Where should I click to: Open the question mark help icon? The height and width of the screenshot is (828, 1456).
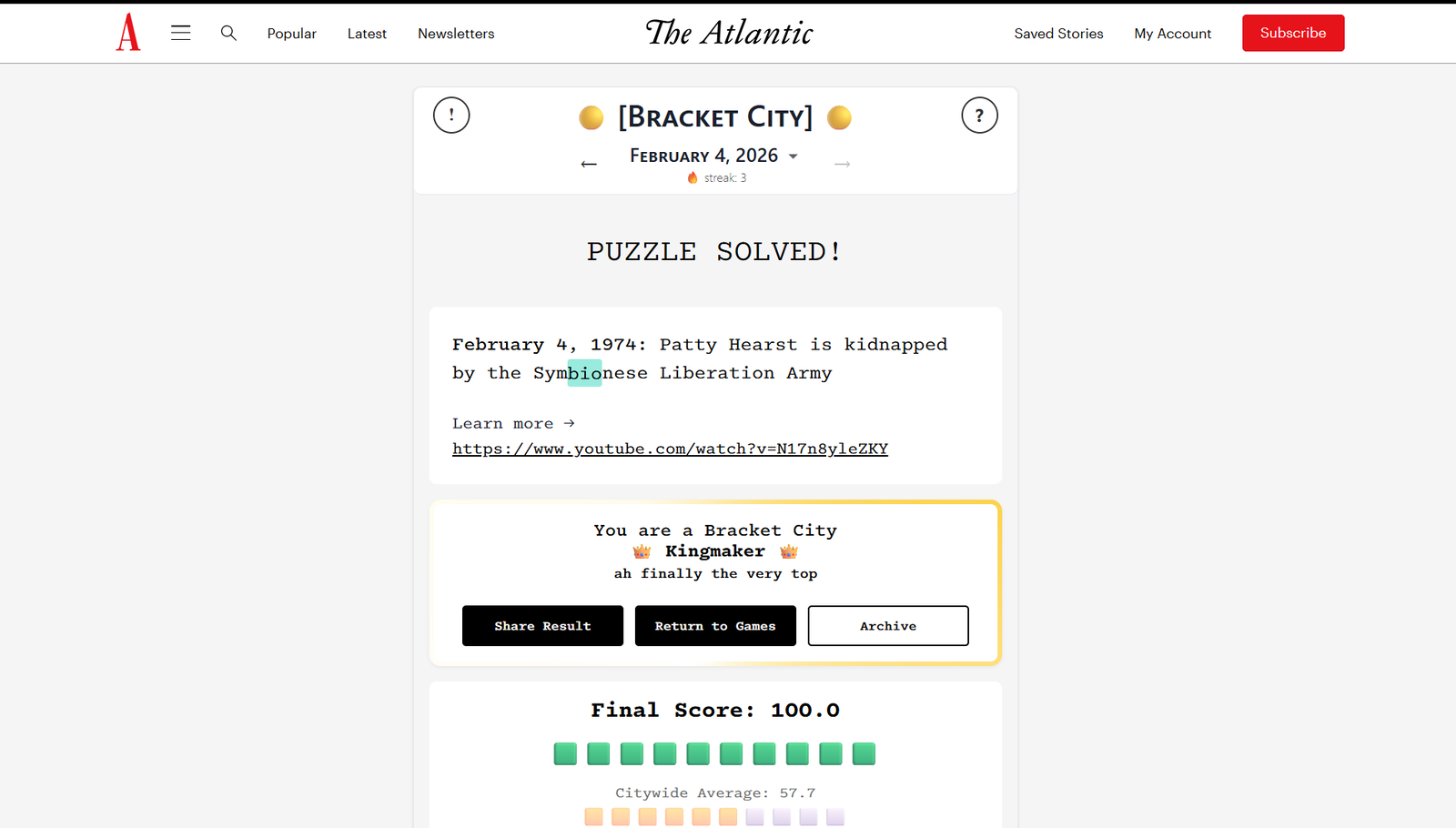point(979,116)
